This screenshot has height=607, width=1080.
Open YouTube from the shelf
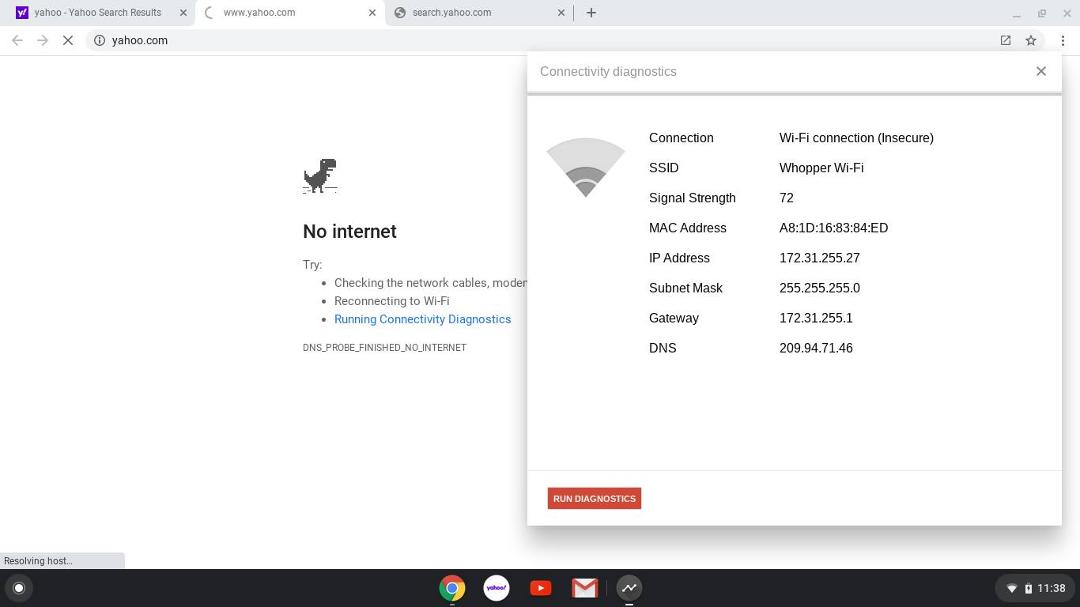pos(540,588)
